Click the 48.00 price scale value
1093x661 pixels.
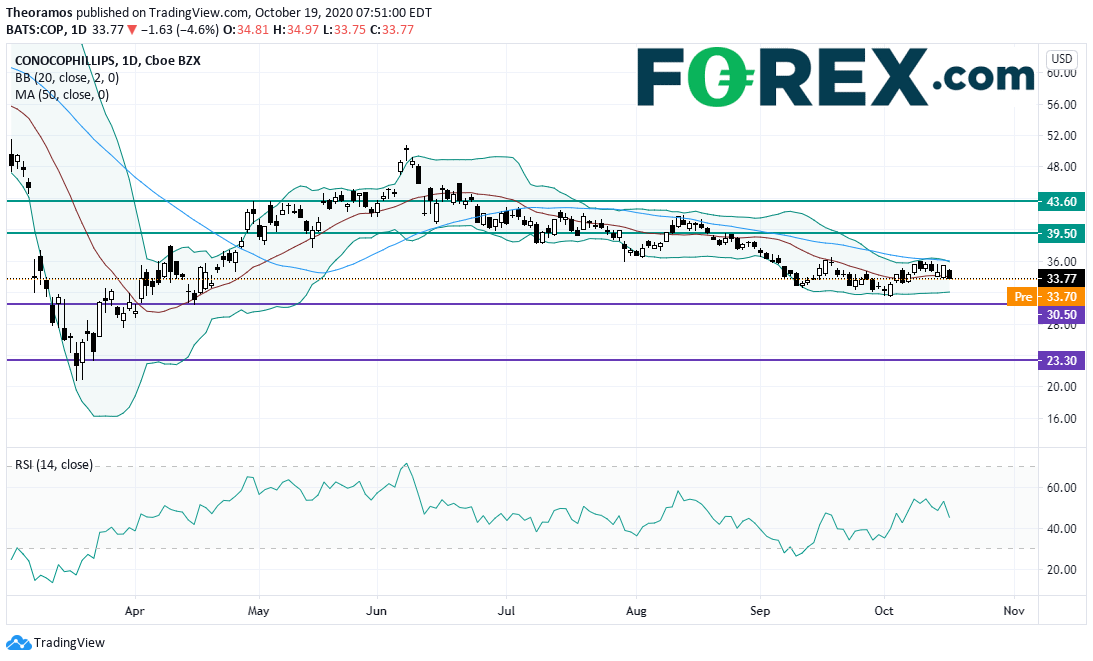(1062, 167)
